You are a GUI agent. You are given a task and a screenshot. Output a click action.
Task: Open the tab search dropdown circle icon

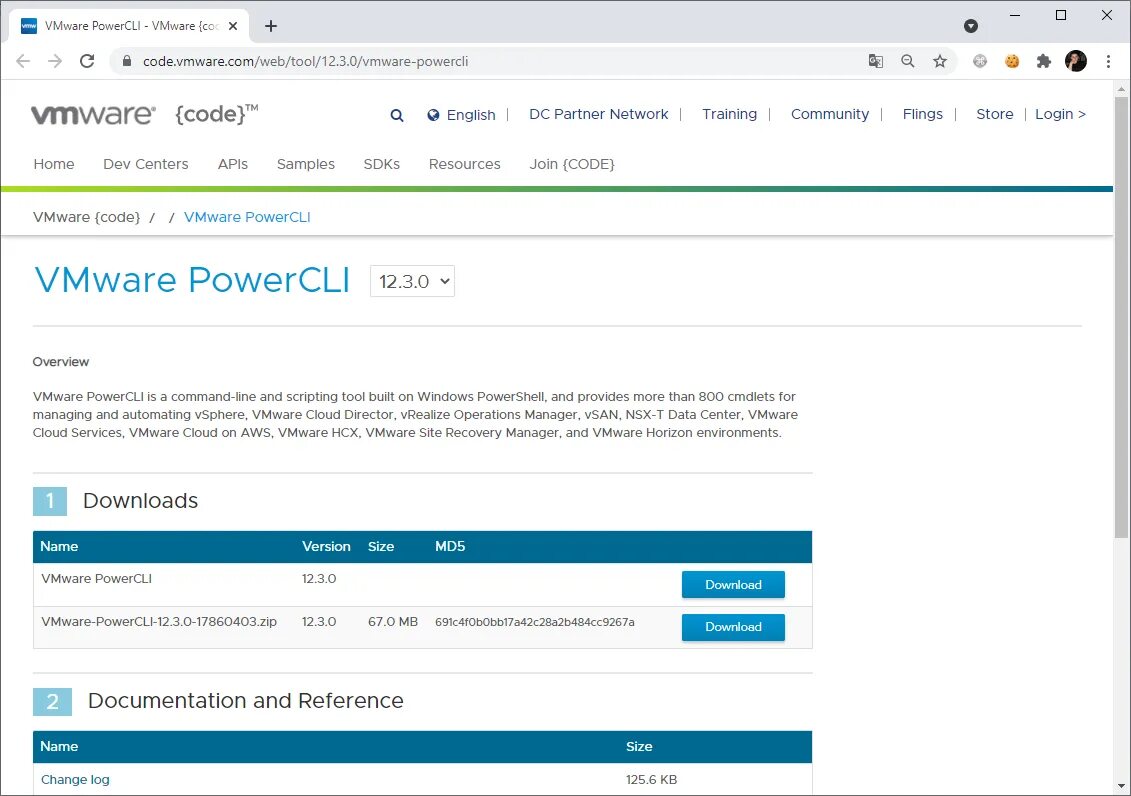(x=971, y=26)
